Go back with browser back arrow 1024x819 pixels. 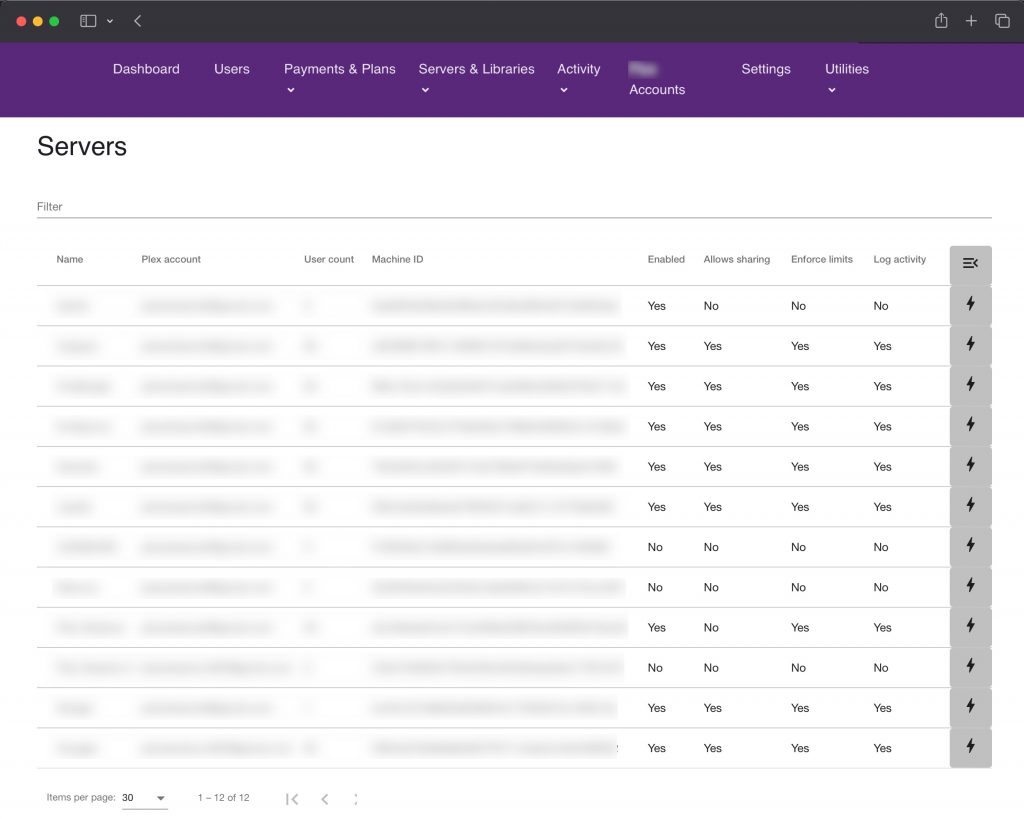(137, 21)
